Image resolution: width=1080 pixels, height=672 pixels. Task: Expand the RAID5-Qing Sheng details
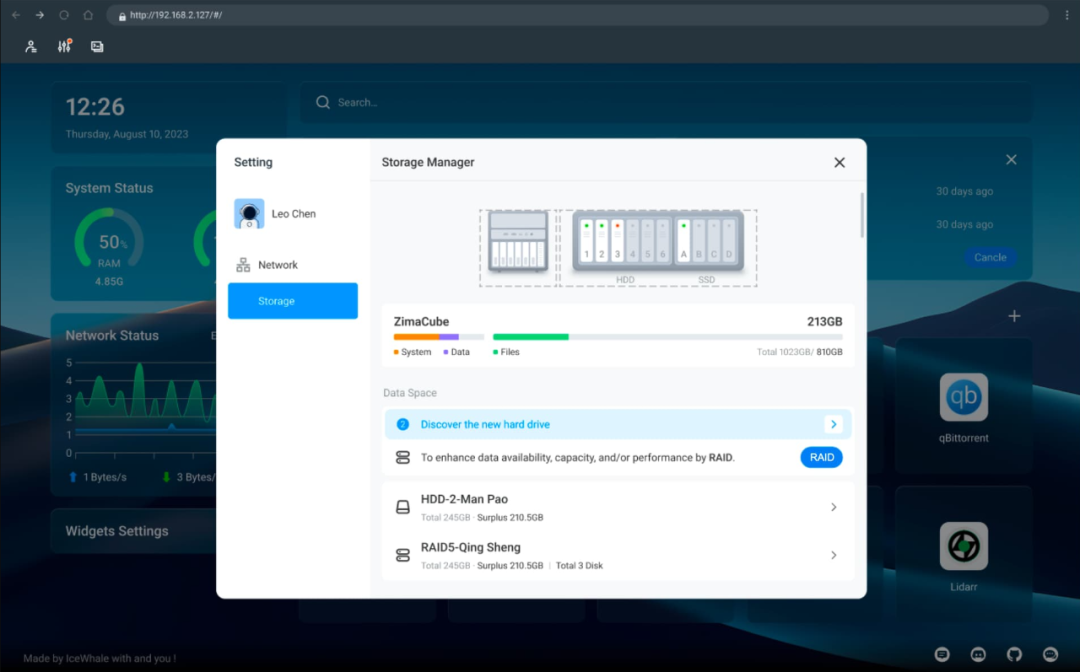pos(833,555)
